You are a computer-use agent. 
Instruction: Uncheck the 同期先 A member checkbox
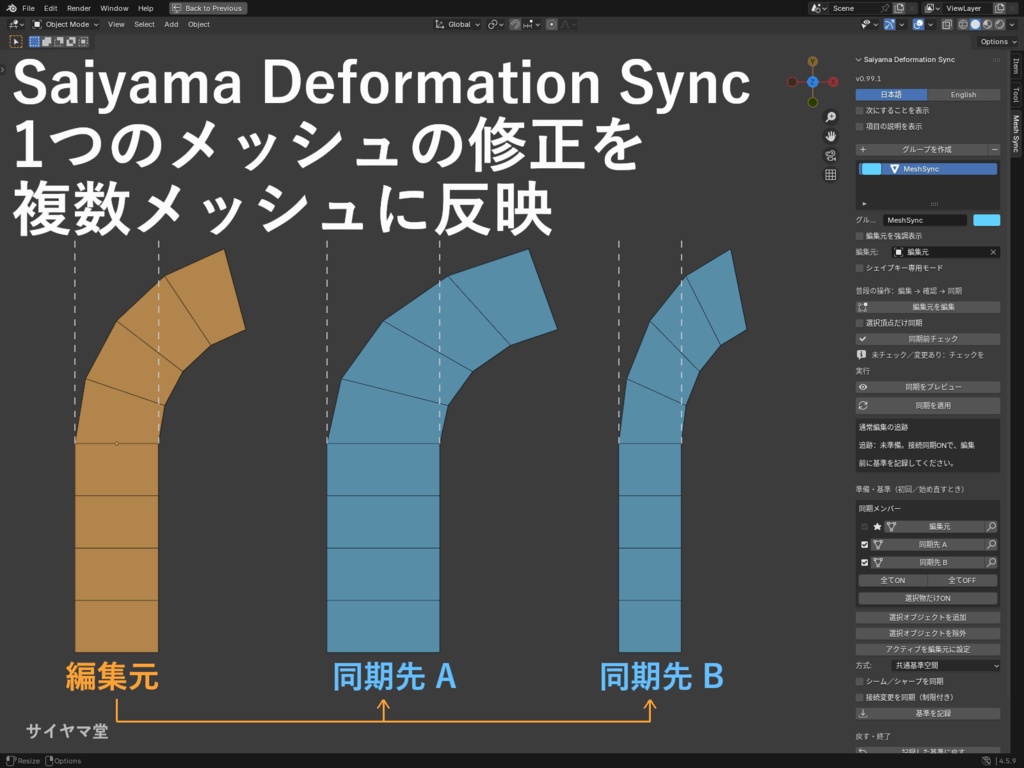click(x=865, y=545)
